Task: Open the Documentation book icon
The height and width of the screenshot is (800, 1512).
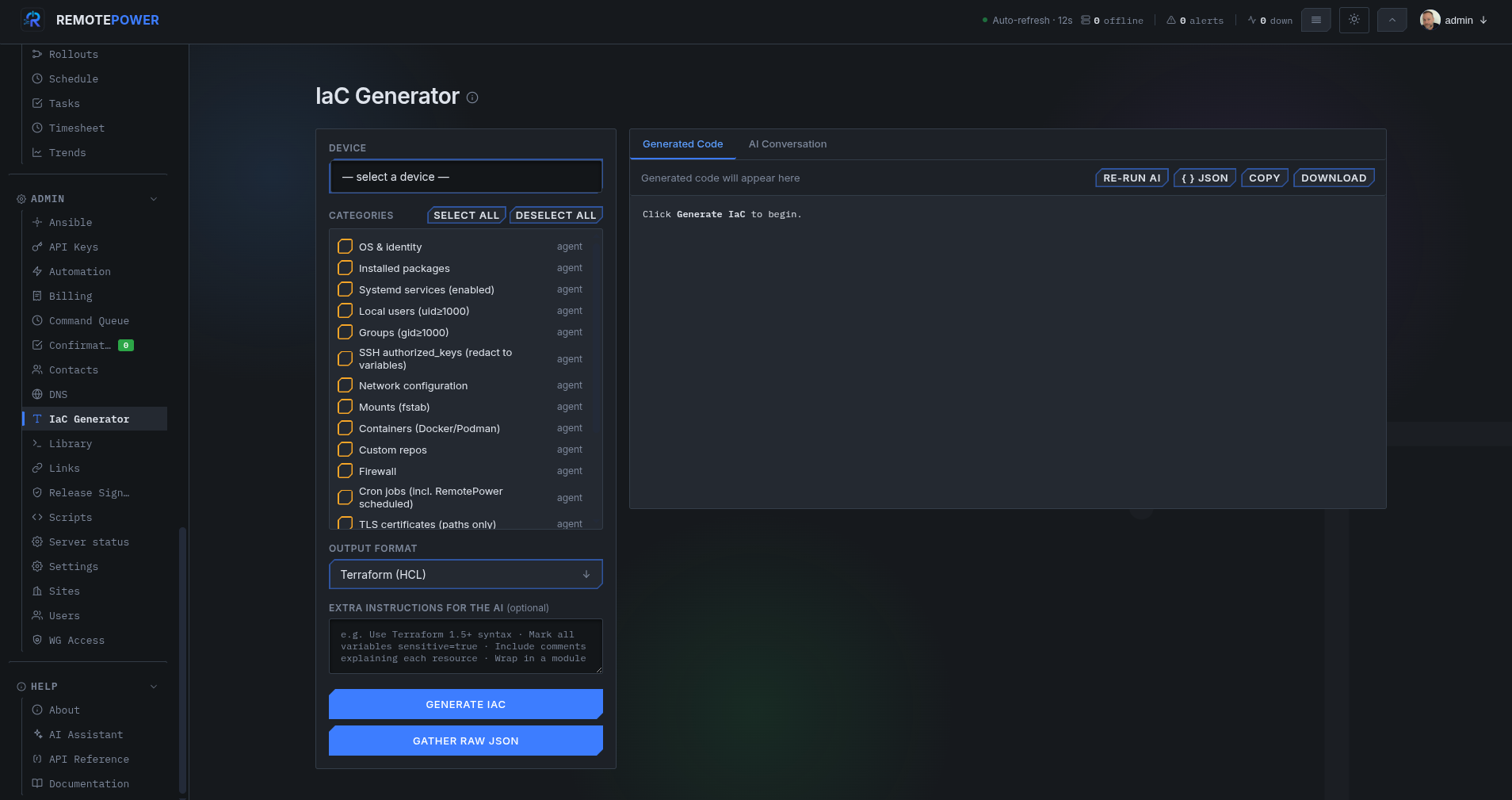Action: click(37, 783)
